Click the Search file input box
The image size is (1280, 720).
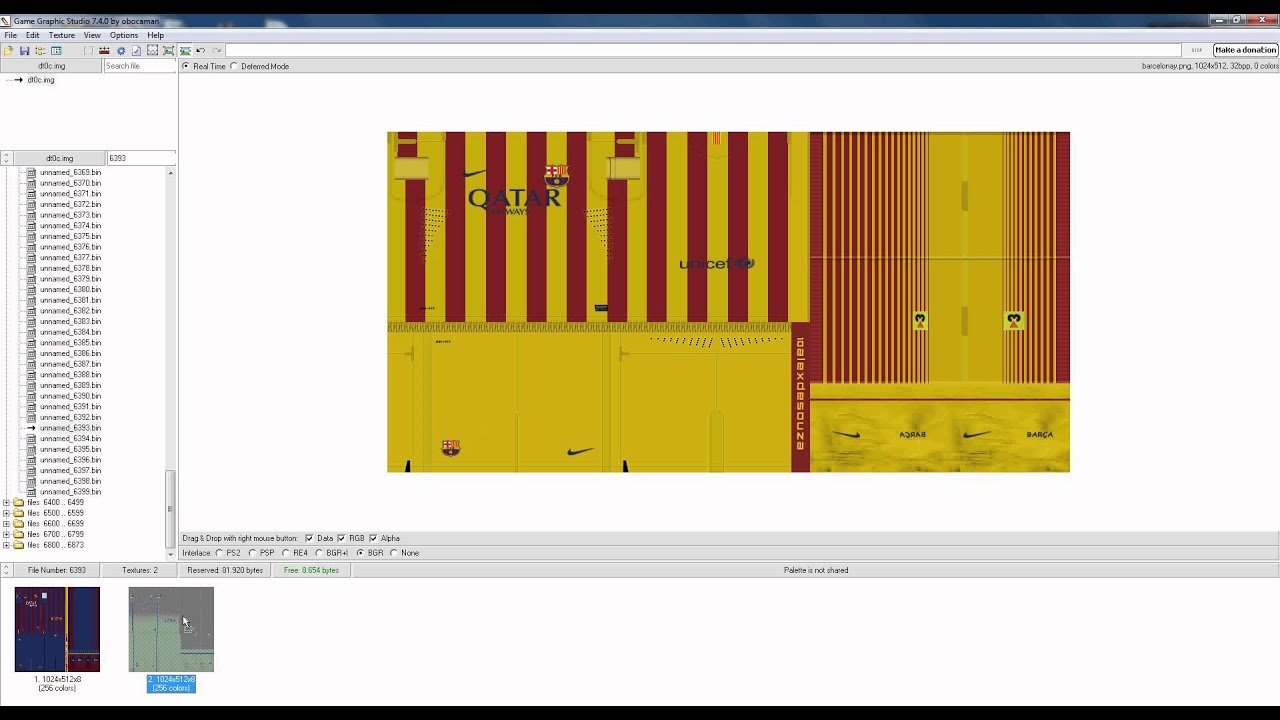140,66
